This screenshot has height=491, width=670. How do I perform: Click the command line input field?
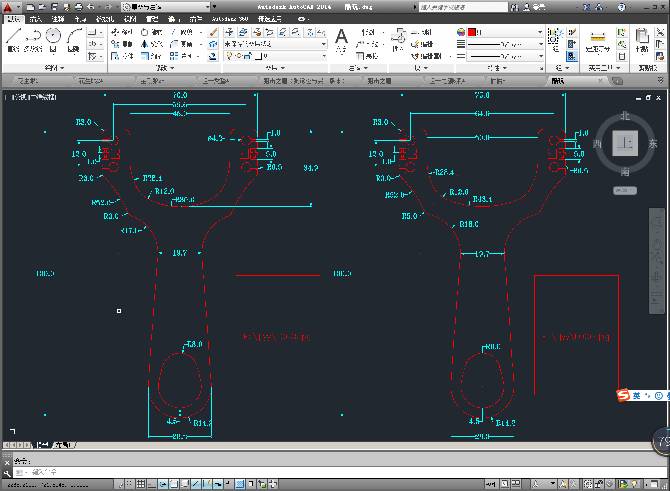pos(341,472)
